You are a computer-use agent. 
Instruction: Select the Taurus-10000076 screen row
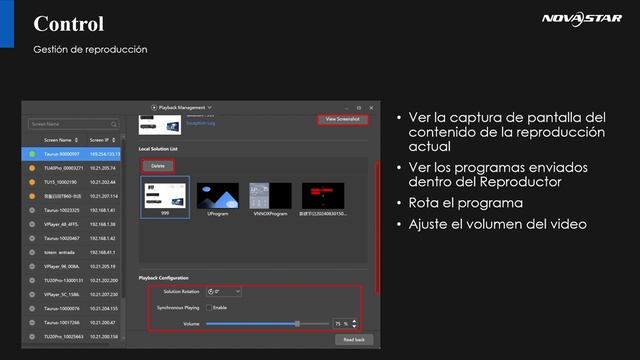71,309
